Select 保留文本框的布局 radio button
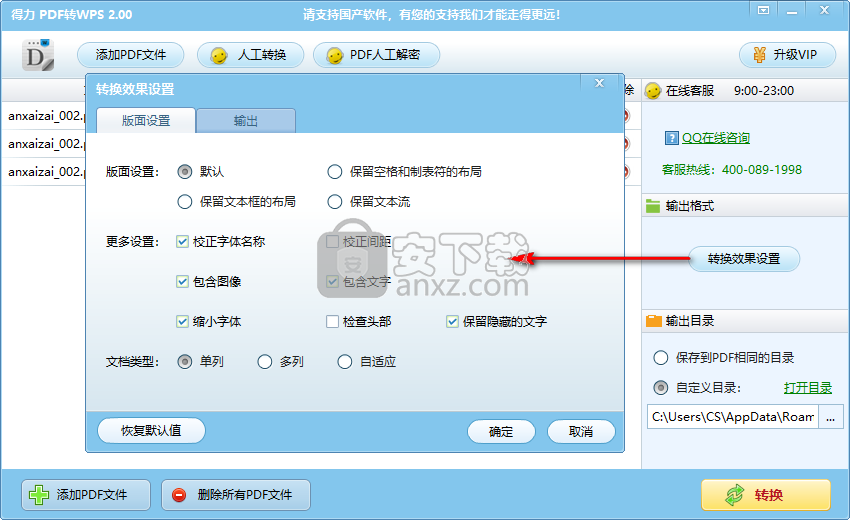850x520 pixels. click(x=185, y=202)
